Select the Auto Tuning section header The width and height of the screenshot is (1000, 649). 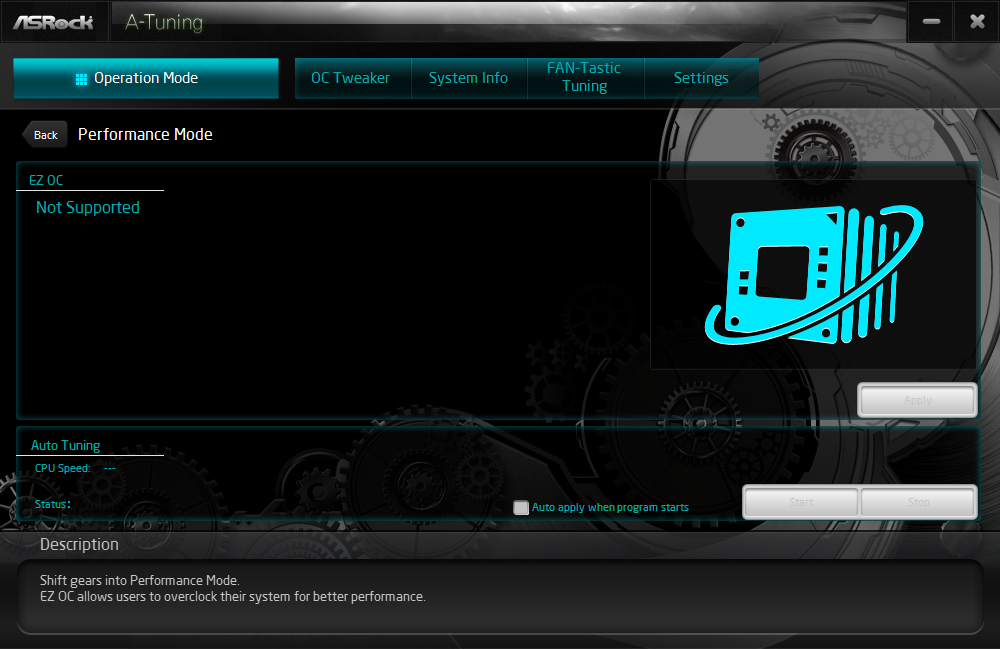[66, 446]
